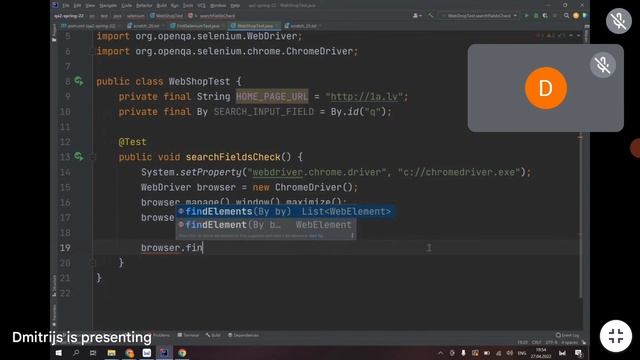Screen dimensions: 640x360
Task: Open the Edit menu
Action: [77, 6]
